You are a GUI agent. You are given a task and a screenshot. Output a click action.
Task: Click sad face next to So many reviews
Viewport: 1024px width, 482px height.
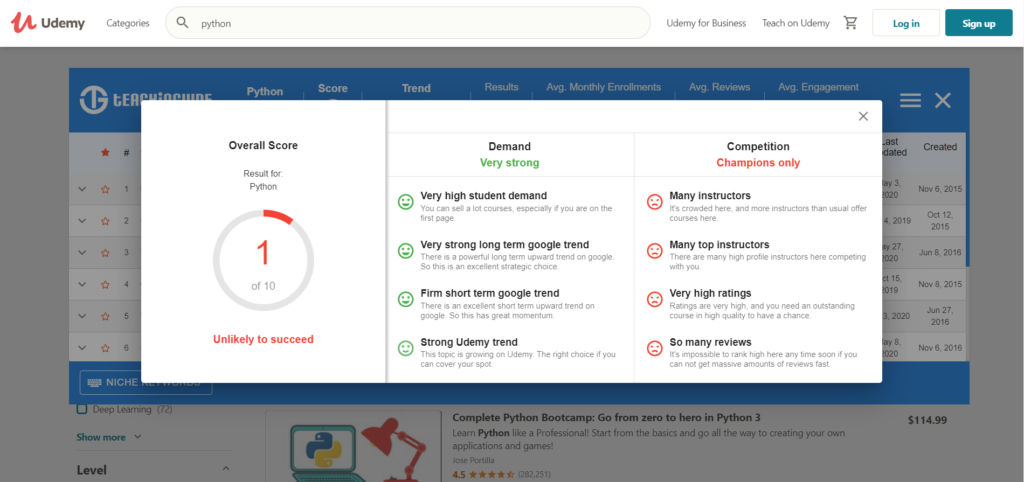[654, 348]
